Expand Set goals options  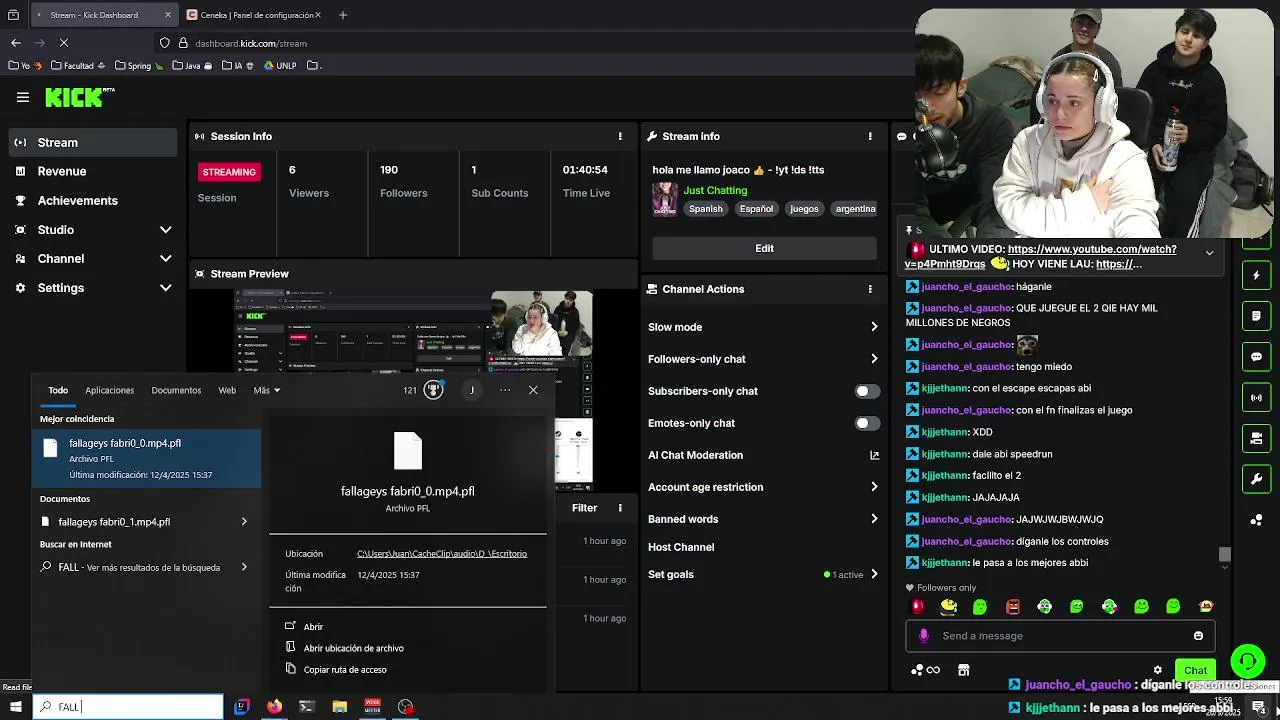[x=874, y=574]
